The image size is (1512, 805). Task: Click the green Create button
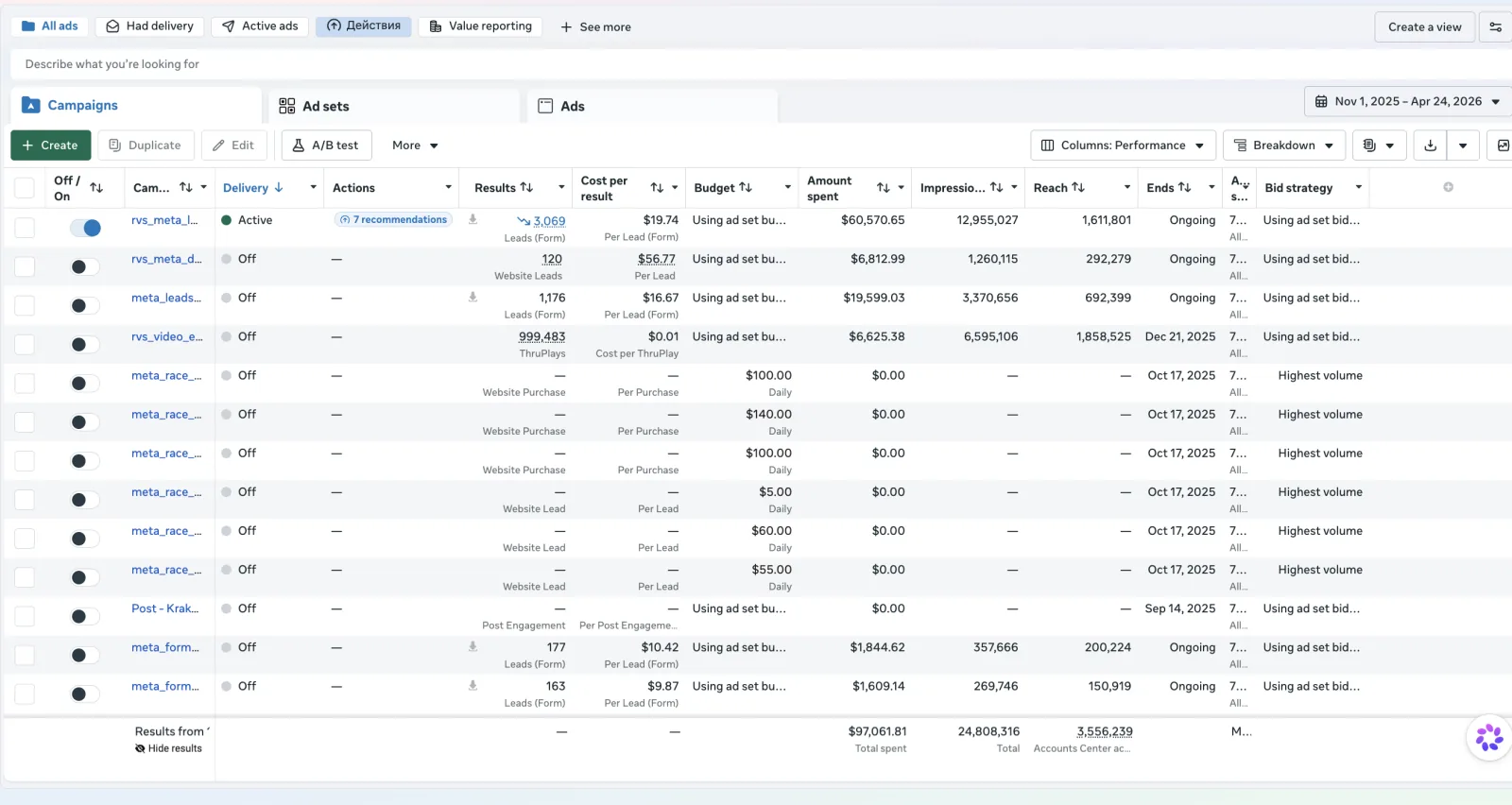(x=51, y=146)
